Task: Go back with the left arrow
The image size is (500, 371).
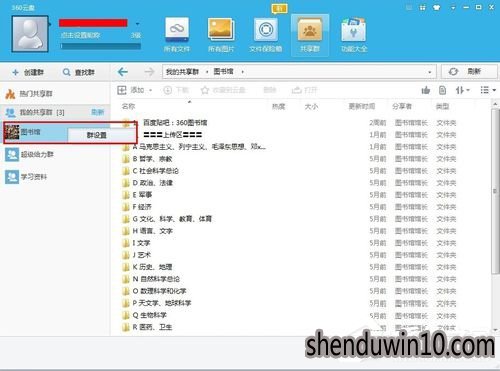Action: coord(123,72)
